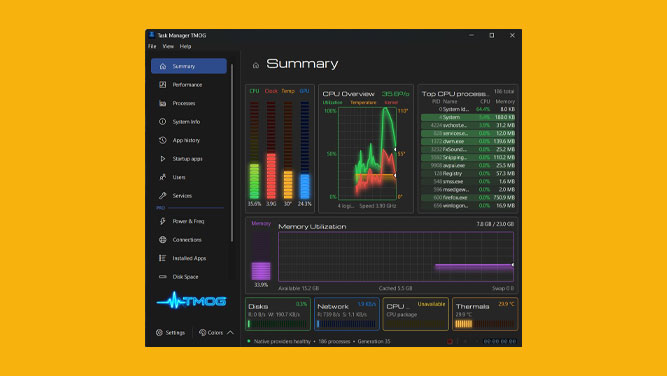Select the FxSound process row
The height and width of the screenshot is (376, 667).
coord(468,149)
